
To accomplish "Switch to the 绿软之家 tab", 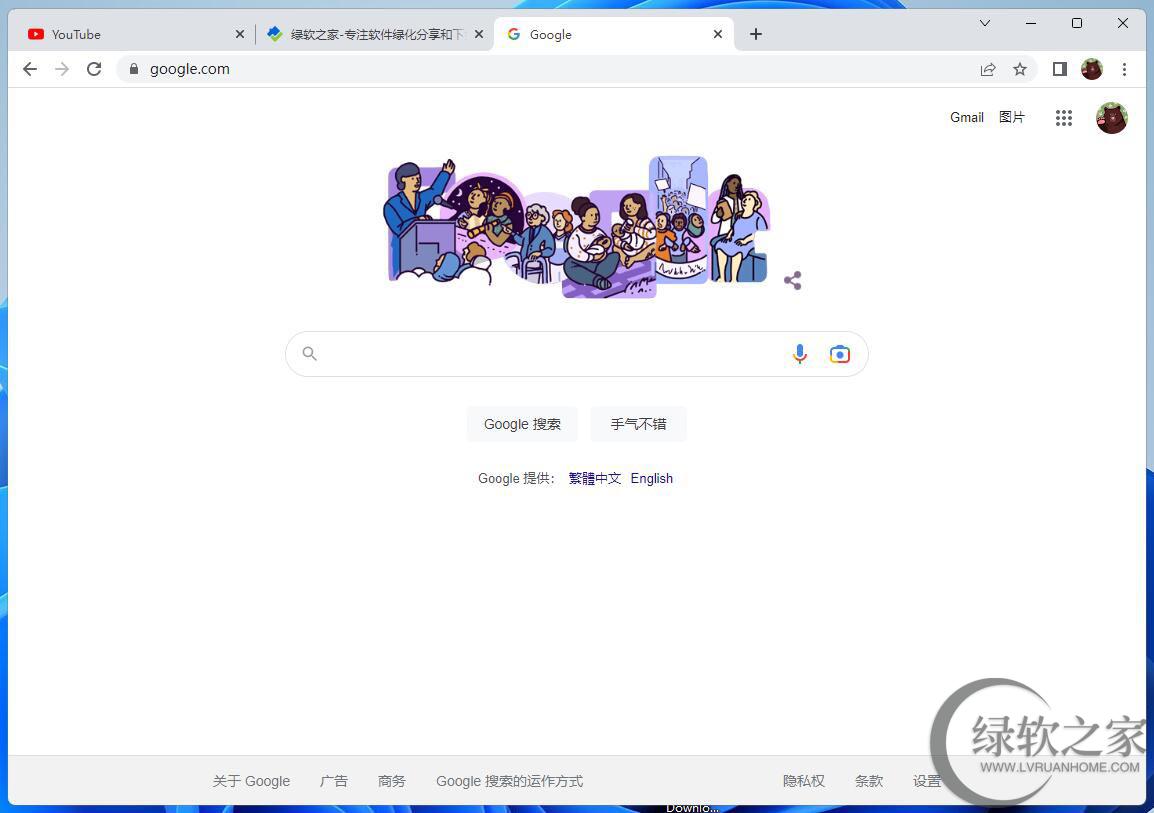I will [370, 34].
